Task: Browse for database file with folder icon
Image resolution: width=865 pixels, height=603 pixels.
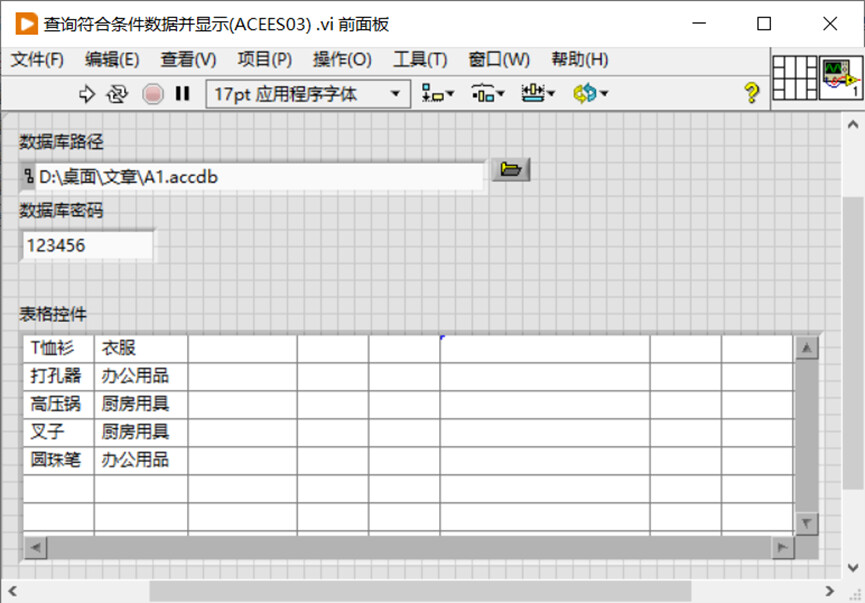Action: tap(511, 169)
